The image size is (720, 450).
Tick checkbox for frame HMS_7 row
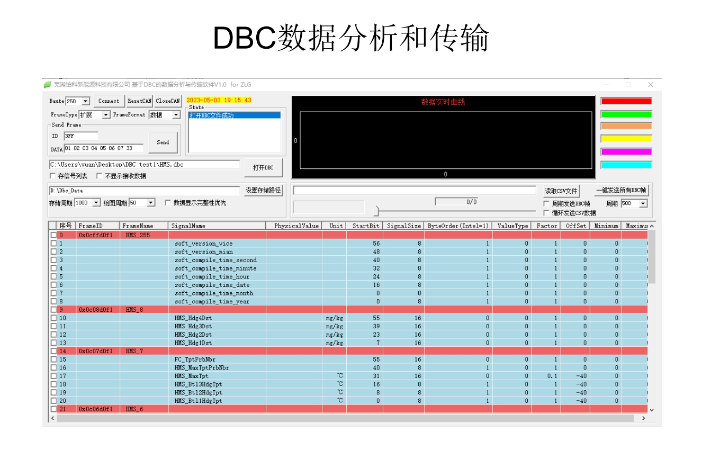(53, 351)
